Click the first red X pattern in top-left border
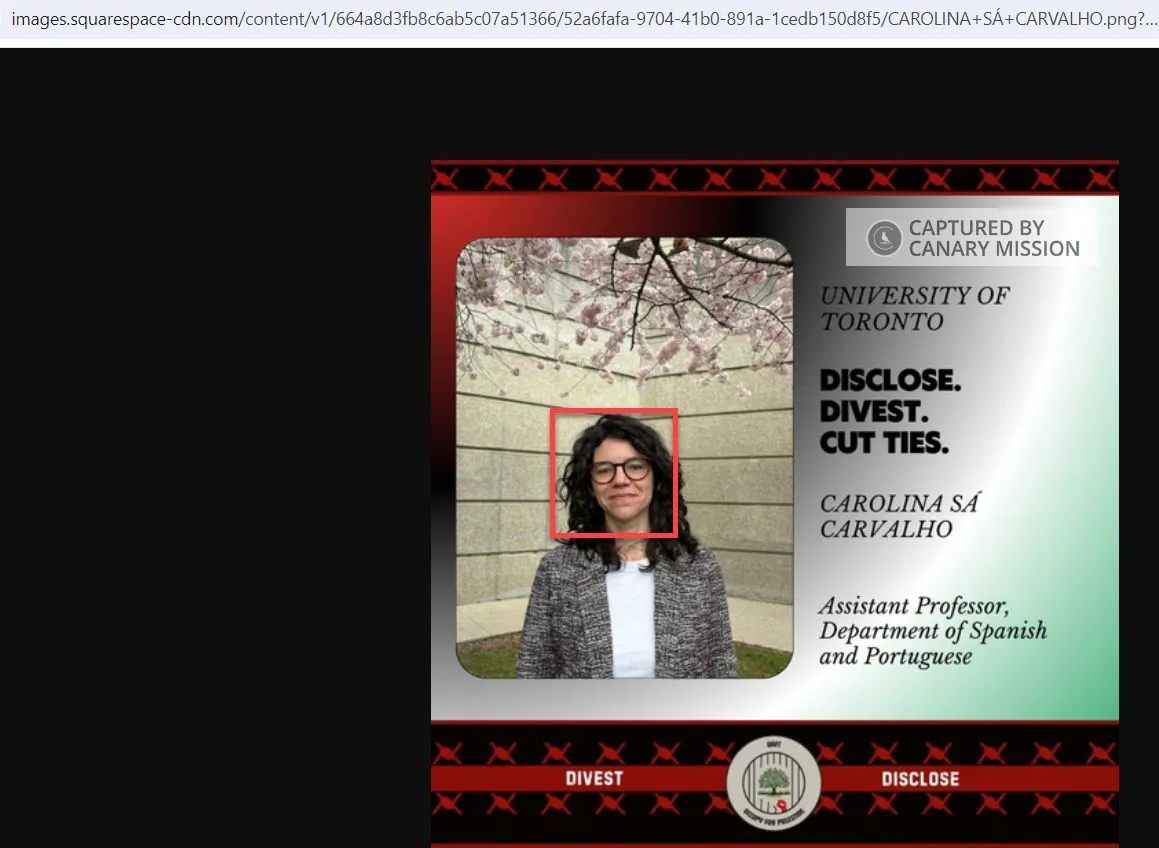 coord(445,178)
